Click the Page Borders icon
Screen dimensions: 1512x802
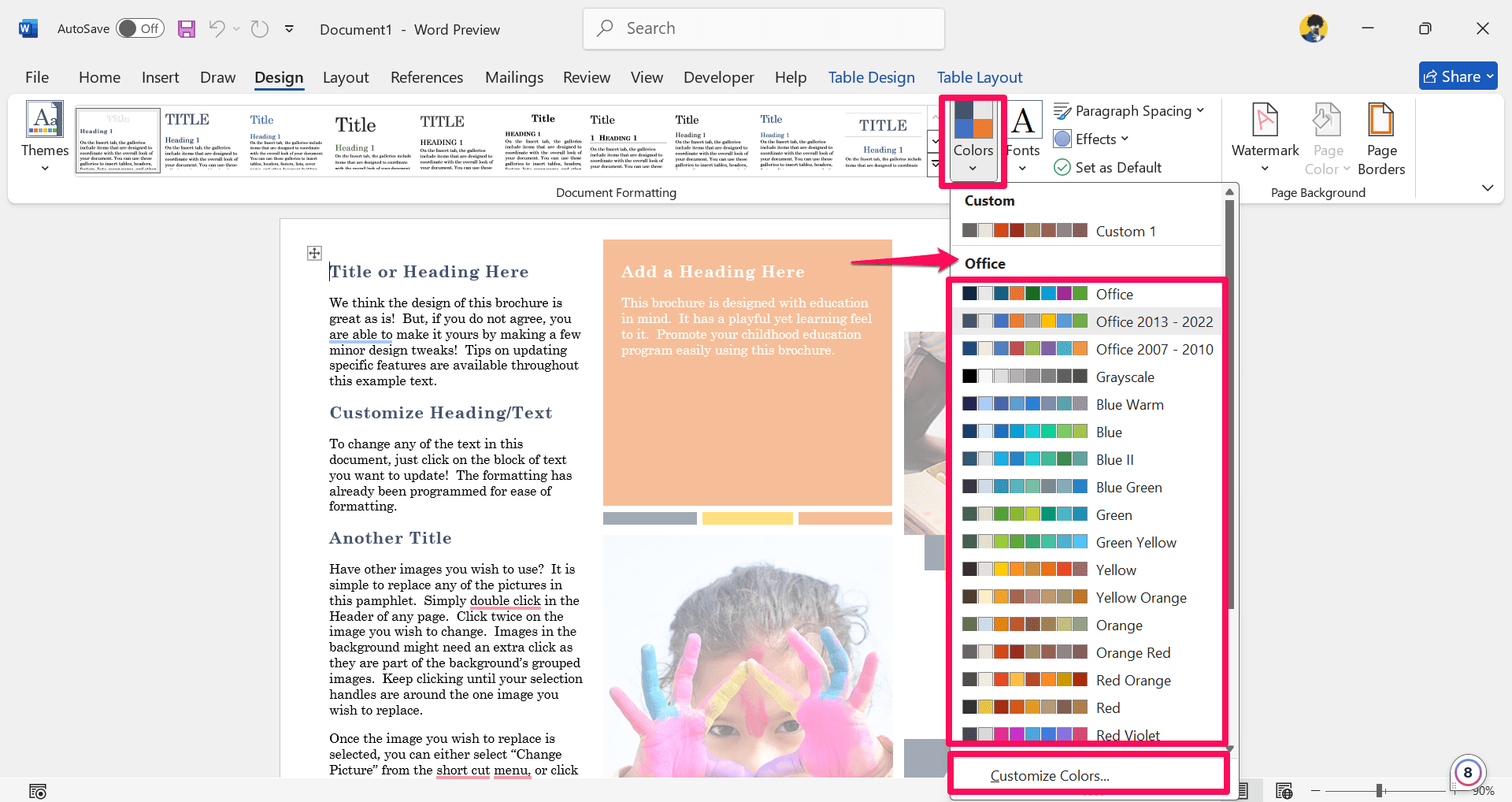(x=1381, y=139)
